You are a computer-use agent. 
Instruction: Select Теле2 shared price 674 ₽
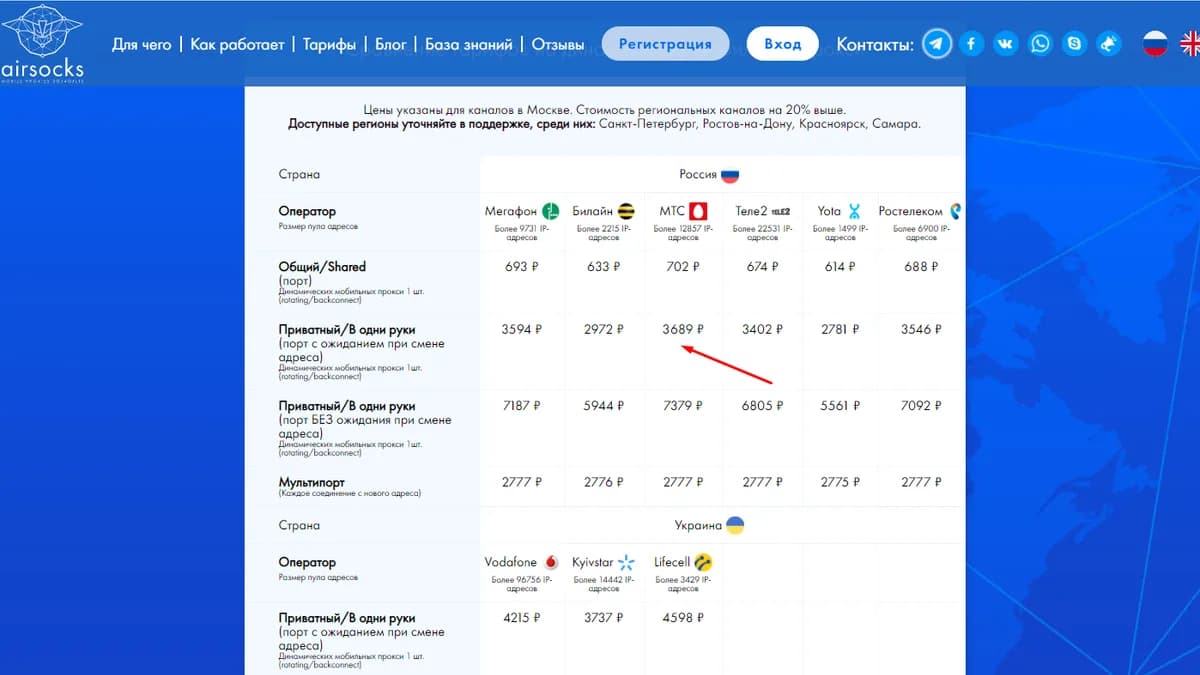pyautogui.click(x=763, y=268)
